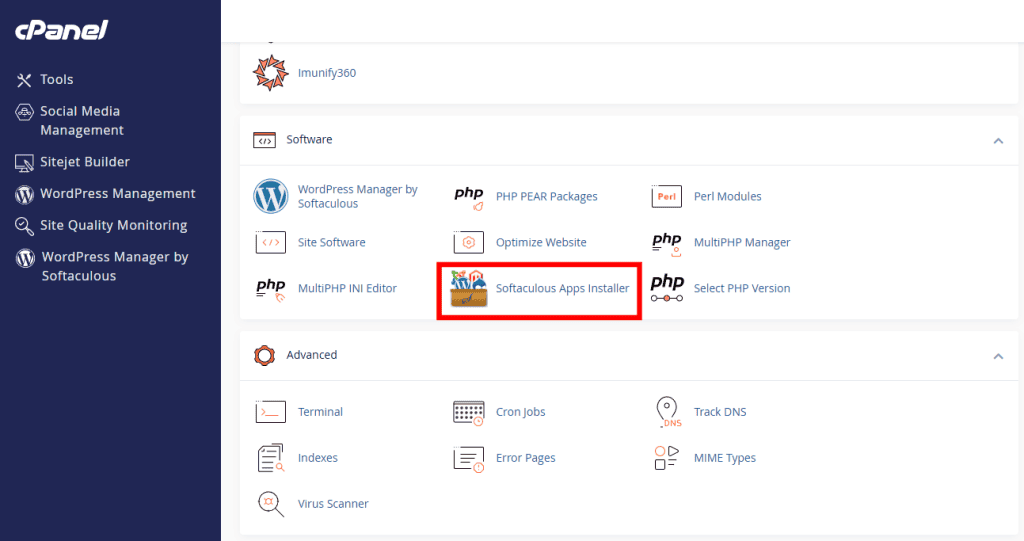This screenshot has height=541, width=1024.
Task: Click Virus Scanner magnifier icon
Action: (x=270, y=504)
